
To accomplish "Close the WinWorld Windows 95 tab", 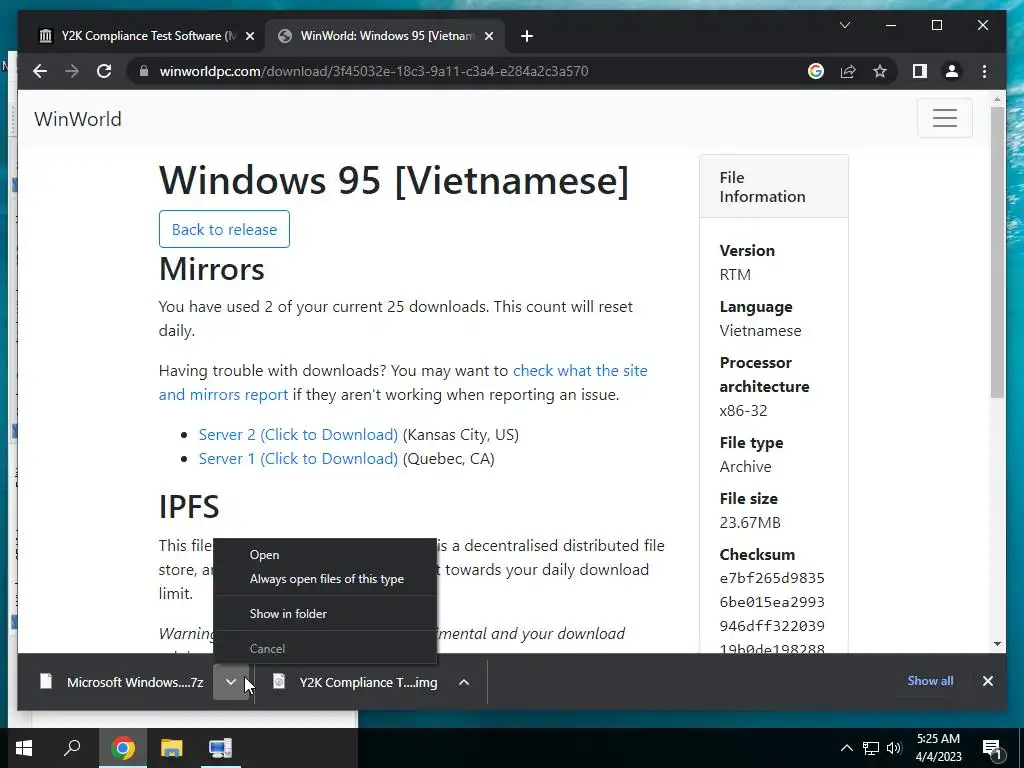I will (488, 36).
